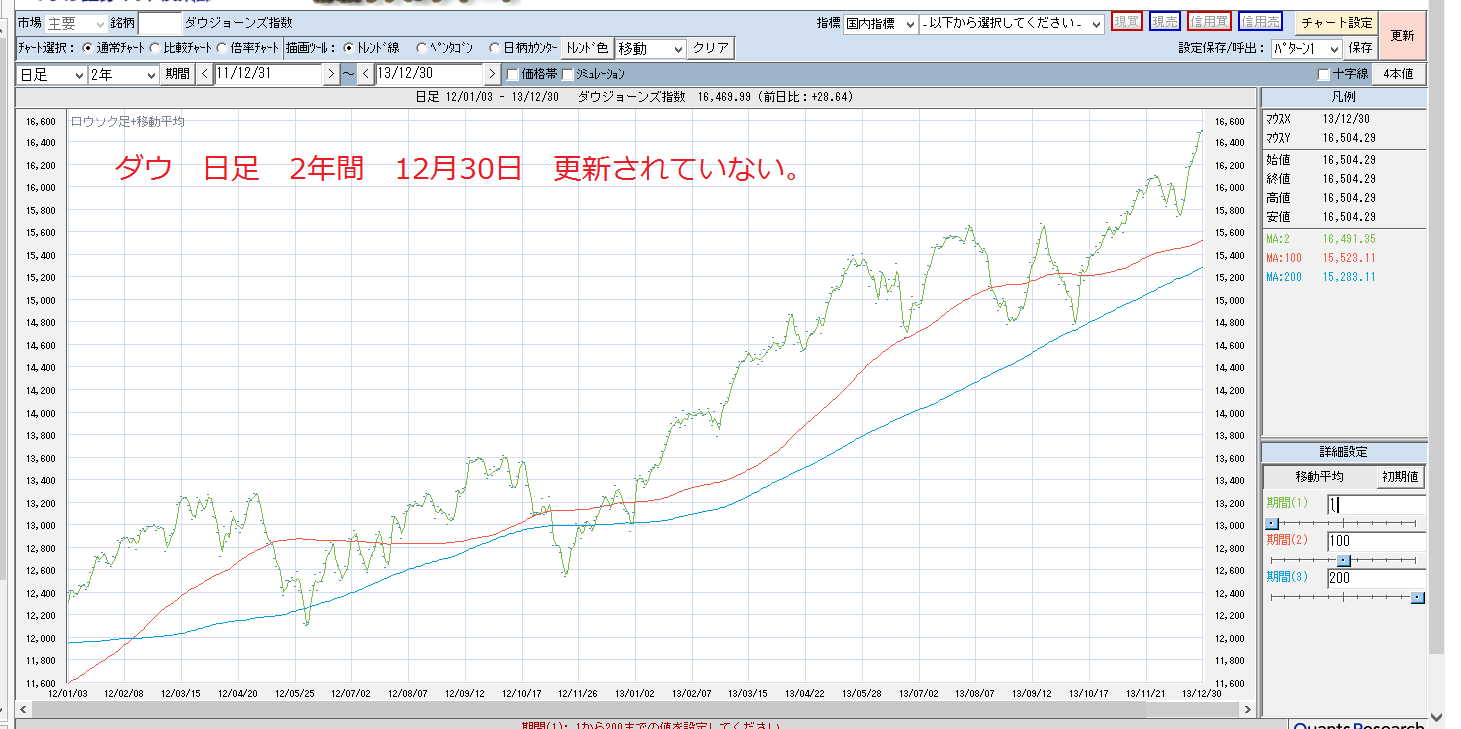Click the 詳細設定 panel header
Screen dimensions: 1461x729
point(1344,452)
